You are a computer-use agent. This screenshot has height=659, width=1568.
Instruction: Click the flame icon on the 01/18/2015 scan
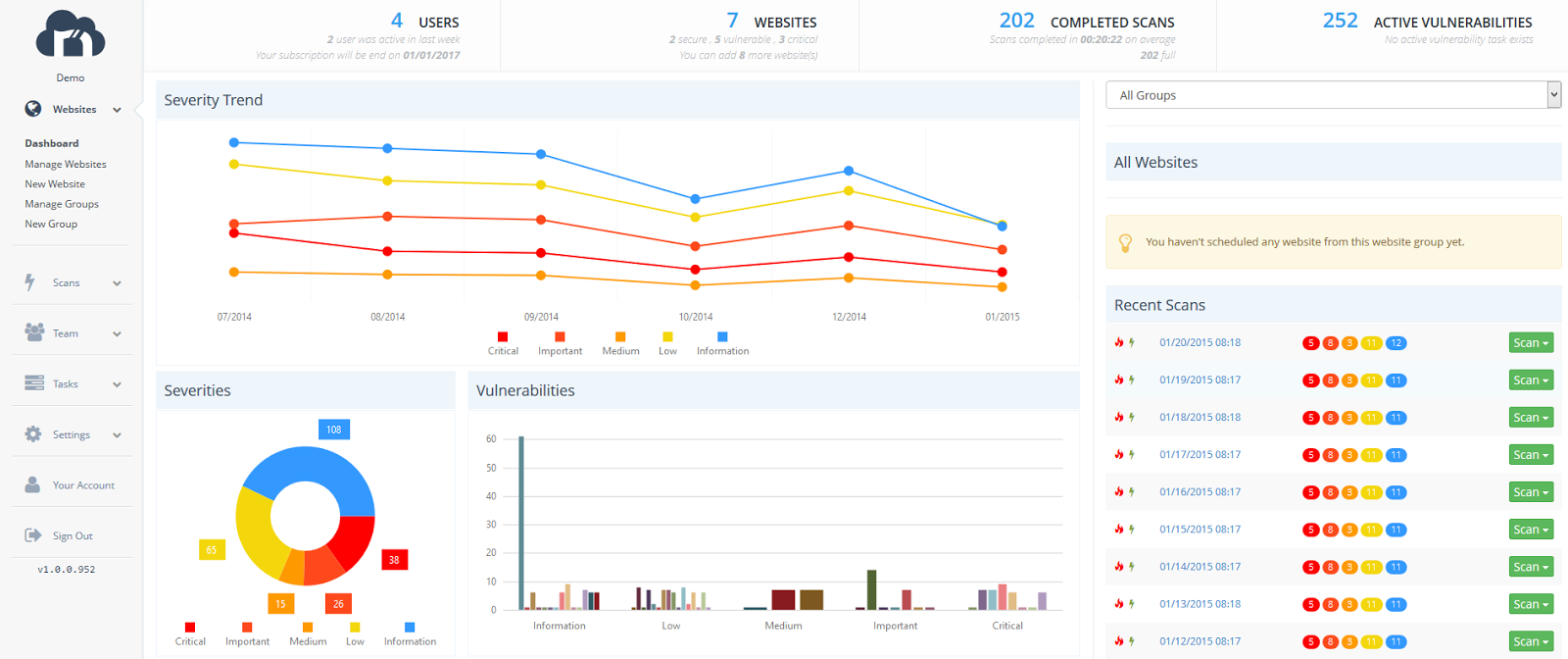[1119, 417]
